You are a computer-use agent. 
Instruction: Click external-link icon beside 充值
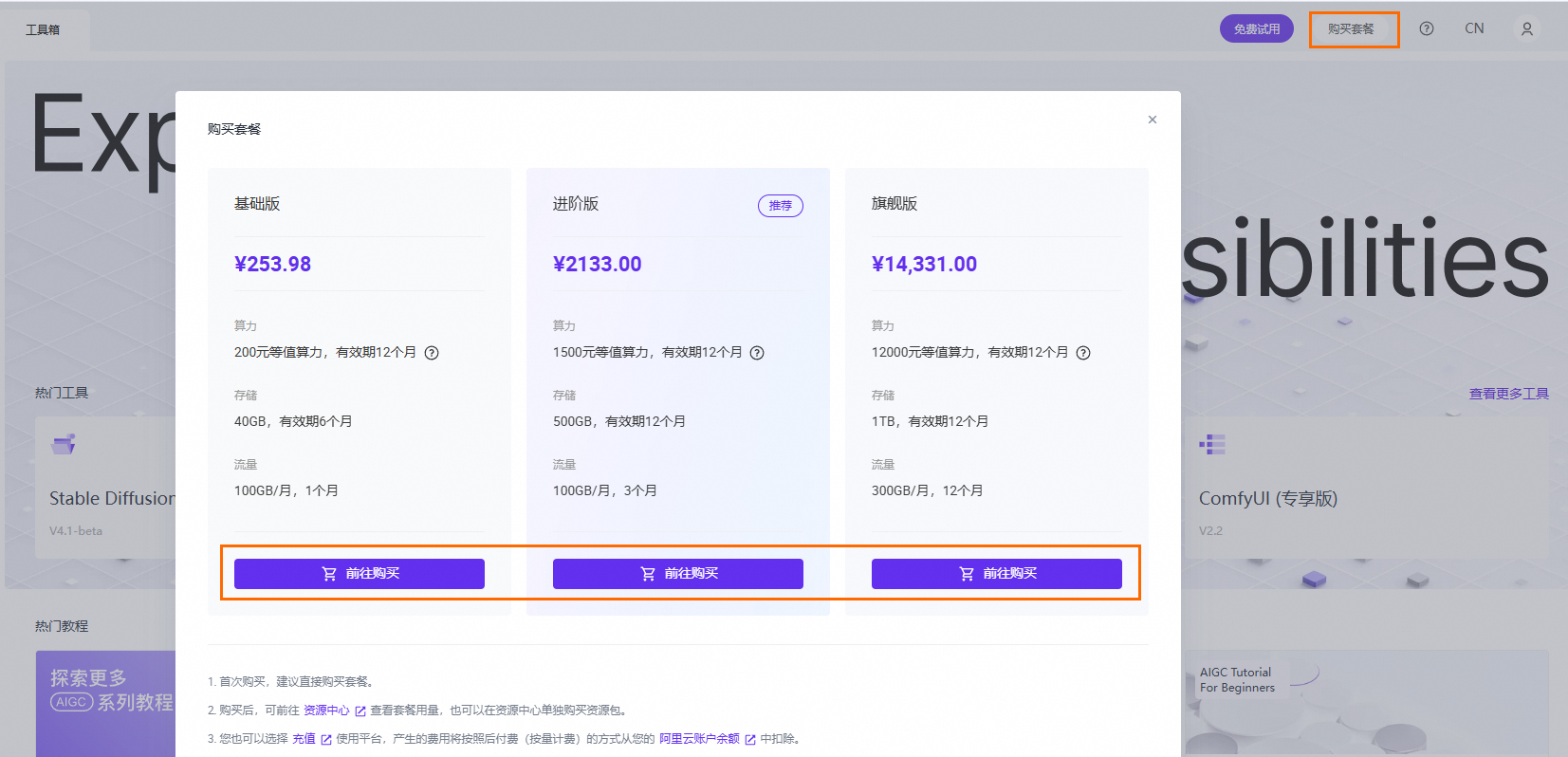326,740
